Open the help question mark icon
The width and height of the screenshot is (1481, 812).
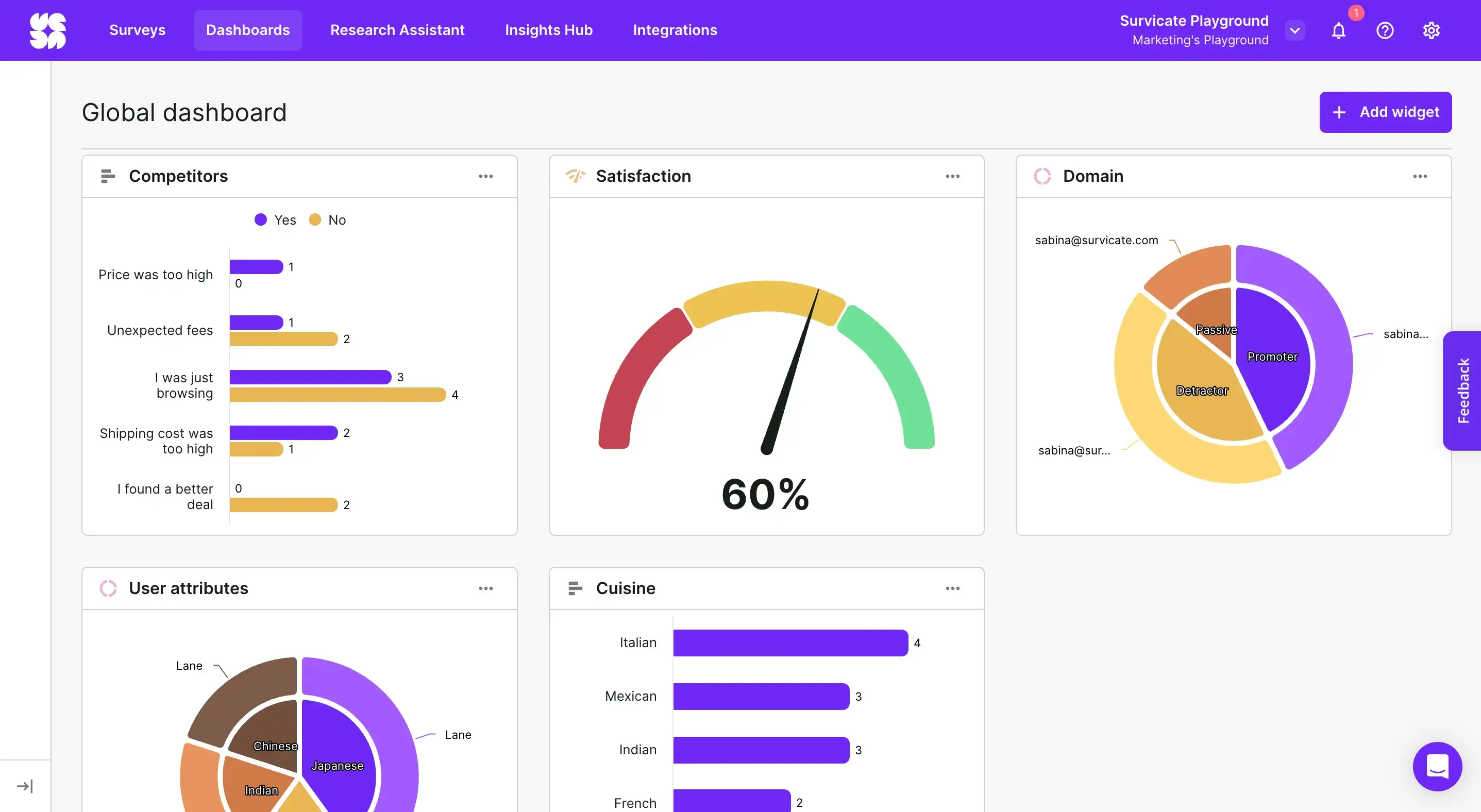(x=1385, y=30)
